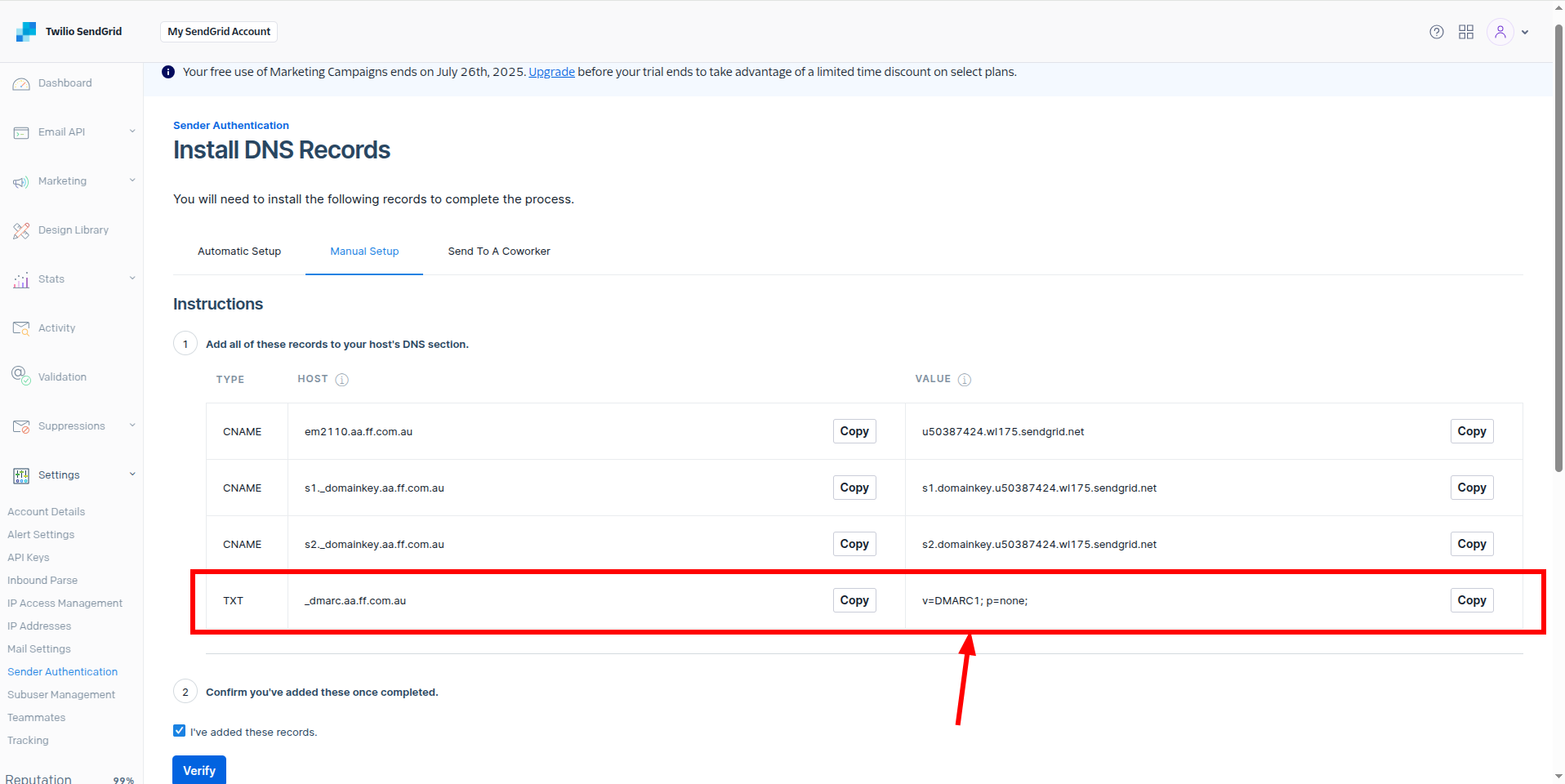
Task: Copy host em2110.aa.ff.com.au
Action: (x=854, y=431)
